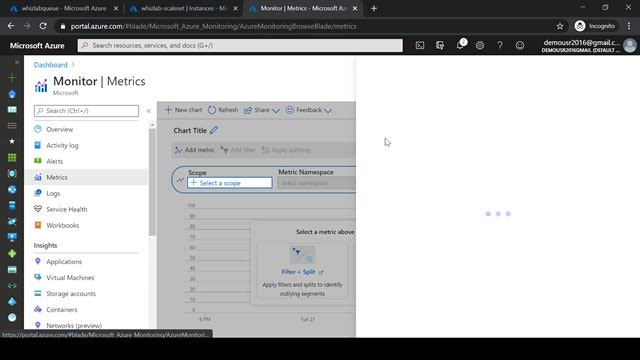Open Azure Cloud Shell icon
Viewport: 640px width, 360px height.
point(420,45)
